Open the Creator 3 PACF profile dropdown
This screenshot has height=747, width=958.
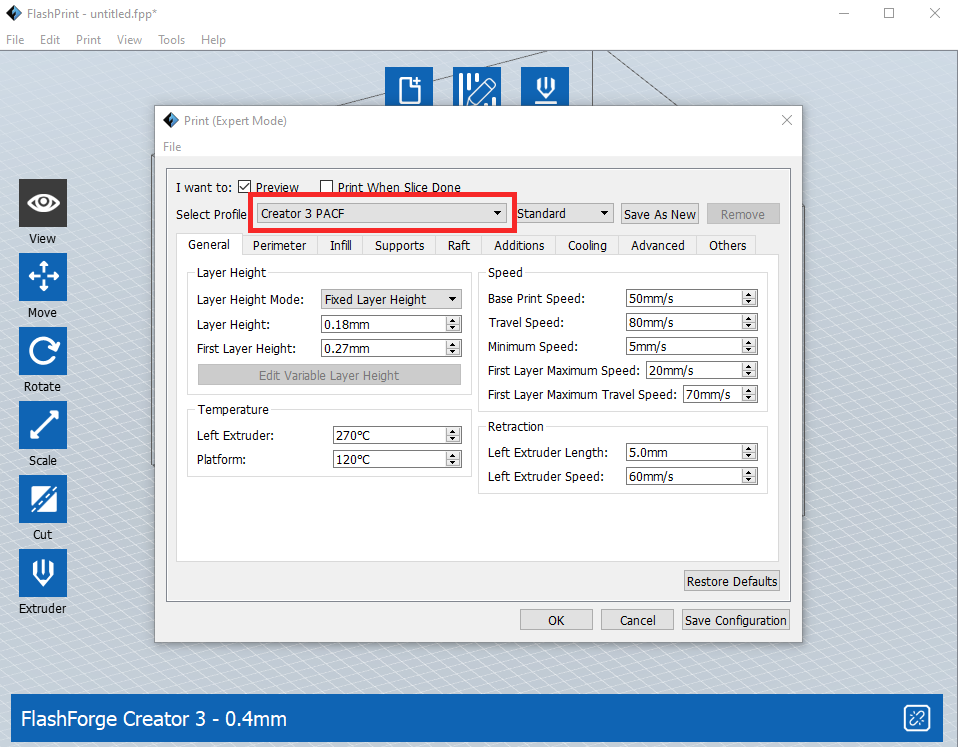pyautogui.click(x=382, y=213)
